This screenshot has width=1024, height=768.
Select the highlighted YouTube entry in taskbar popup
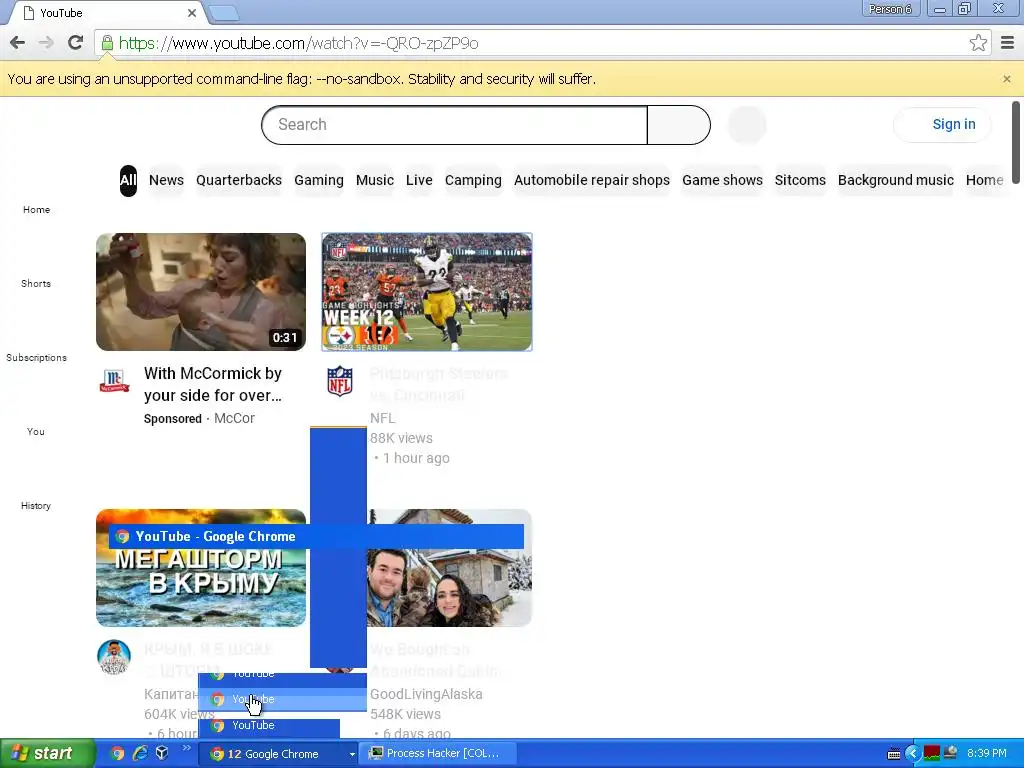point(282,699)
